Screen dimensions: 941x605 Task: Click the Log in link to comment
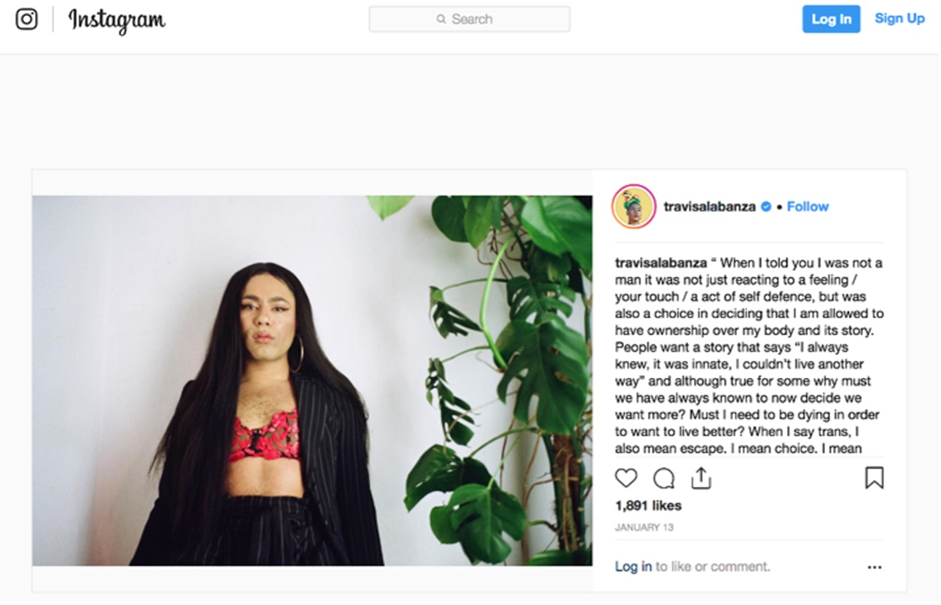tap(633, 567)
